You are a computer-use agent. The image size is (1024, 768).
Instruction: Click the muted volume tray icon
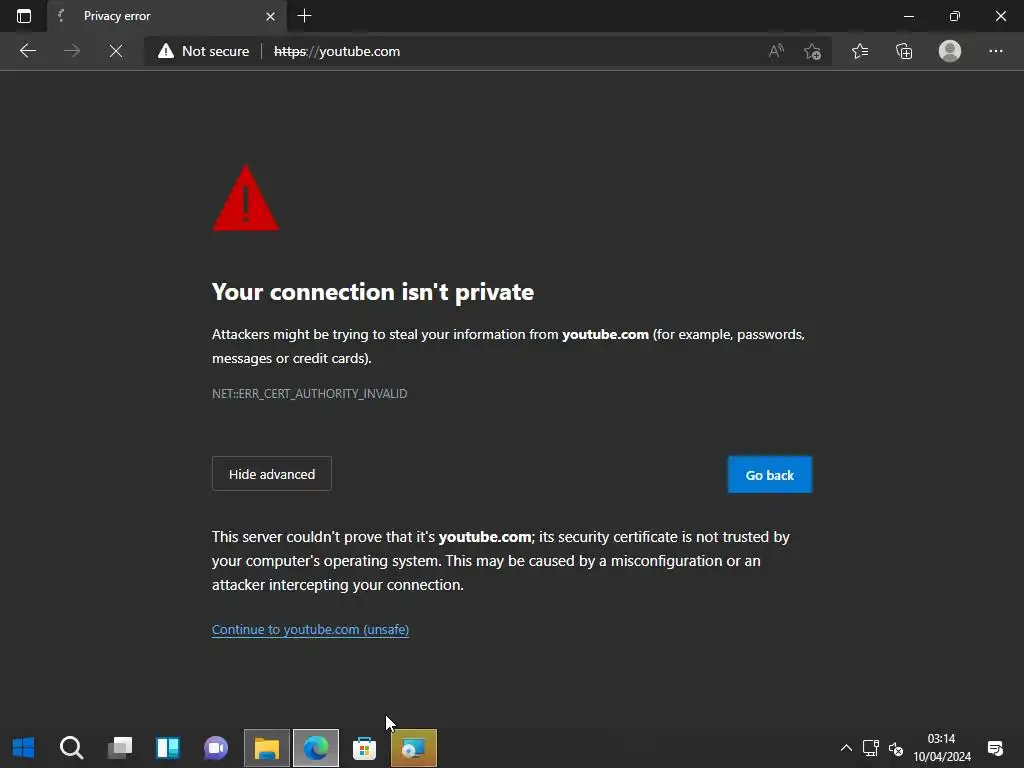(896, 748)
